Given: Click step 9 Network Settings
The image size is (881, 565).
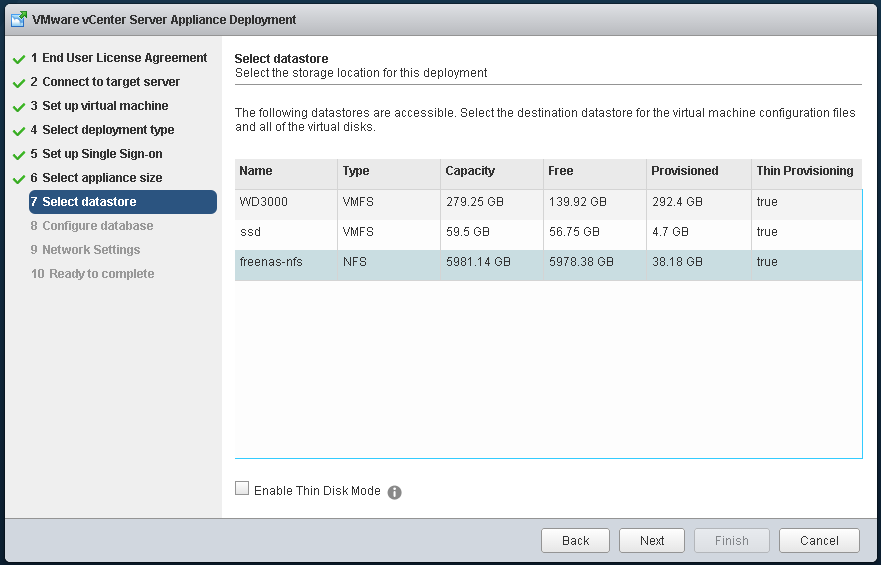Looking at the screenshot, I should pyautogui.click(x=85, y=250).
